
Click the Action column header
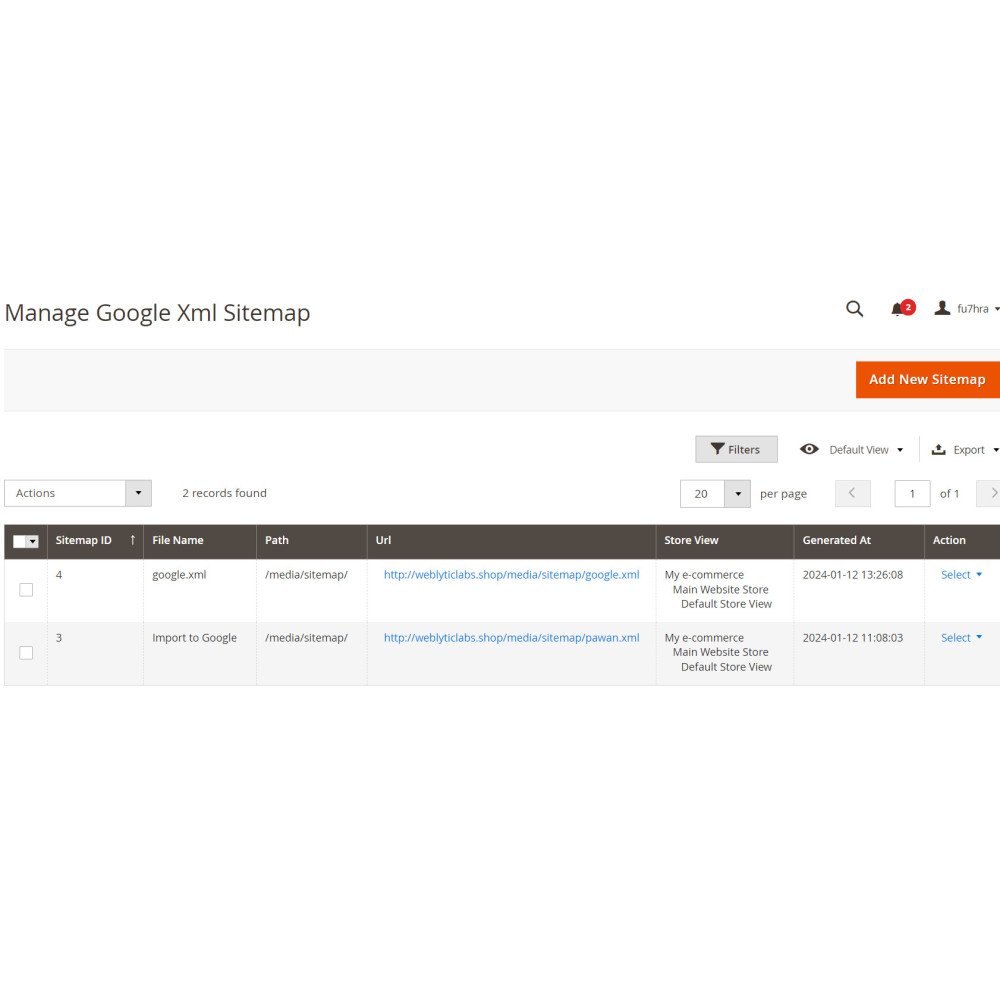pos(949,540)
